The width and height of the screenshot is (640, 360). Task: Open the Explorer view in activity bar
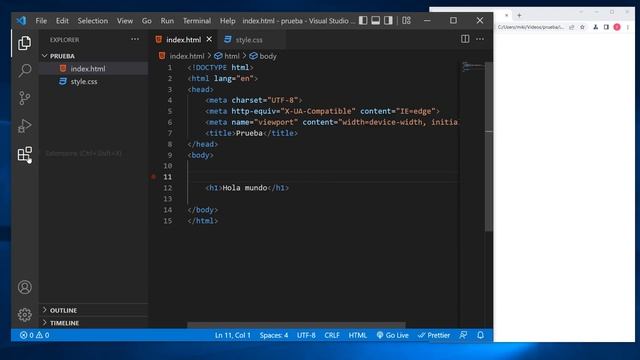click(24, 43)
